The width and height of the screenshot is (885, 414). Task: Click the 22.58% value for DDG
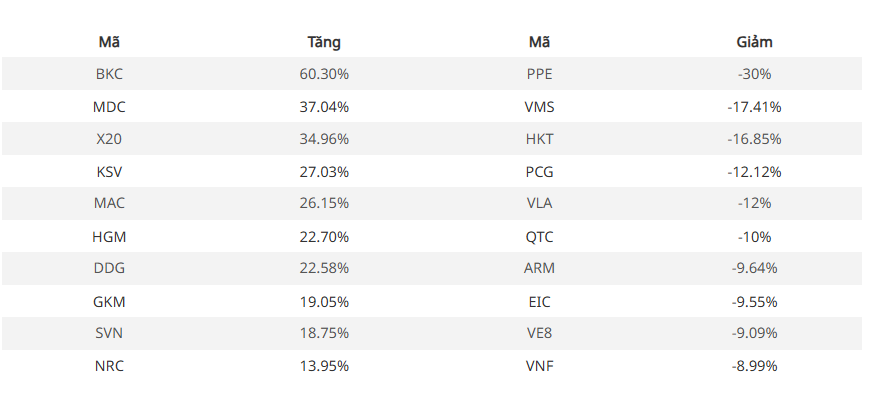[324, 268]
